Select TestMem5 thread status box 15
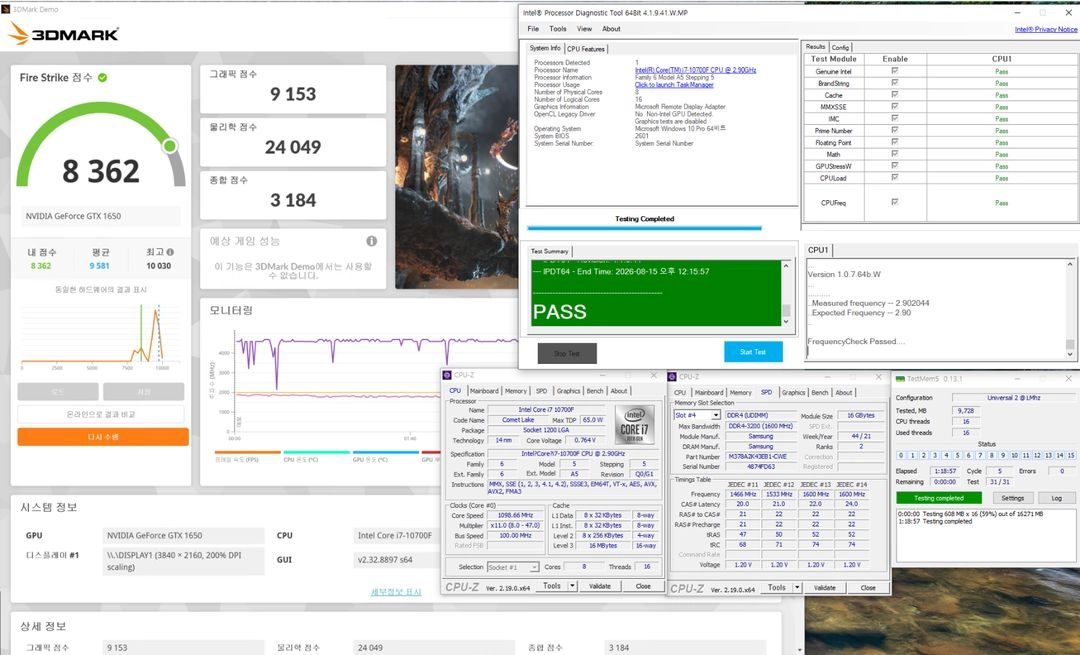1080x655 pixels. 1071,455
